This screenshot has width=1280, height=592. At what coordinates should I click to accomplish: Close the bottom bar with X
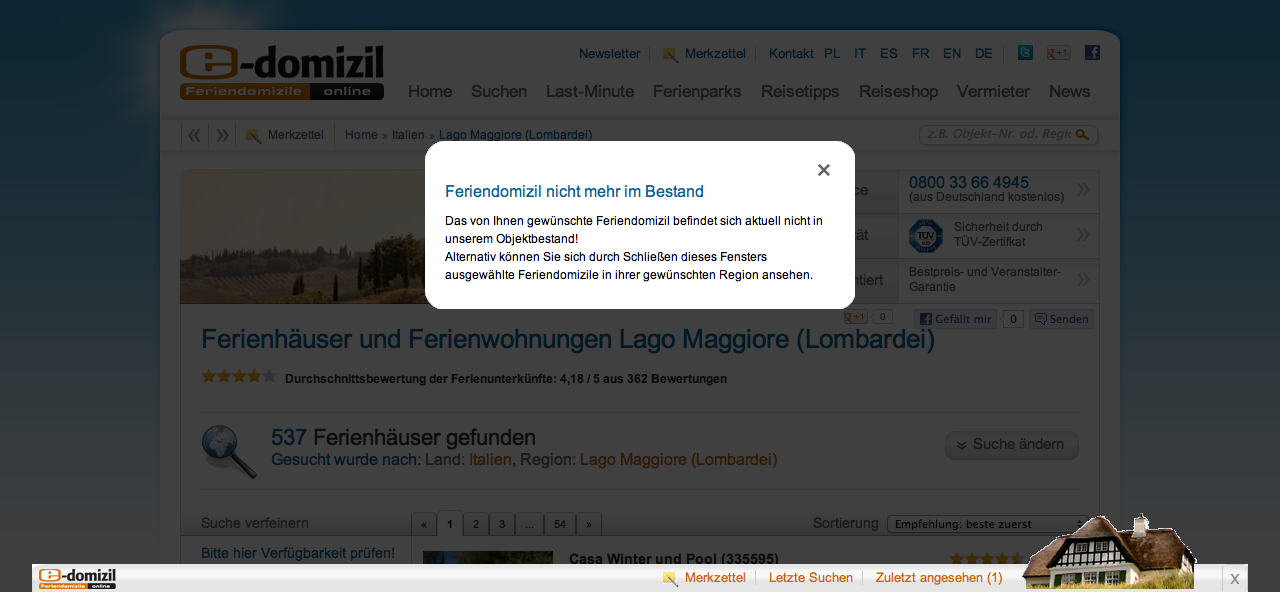[1234, 578]
